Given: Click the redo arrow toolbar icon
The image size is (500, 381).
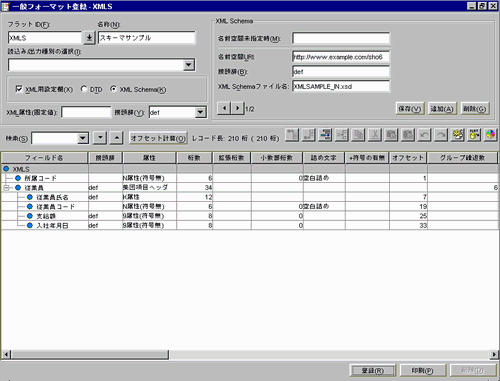Looking at the screenshot, I should pos(441,135).
